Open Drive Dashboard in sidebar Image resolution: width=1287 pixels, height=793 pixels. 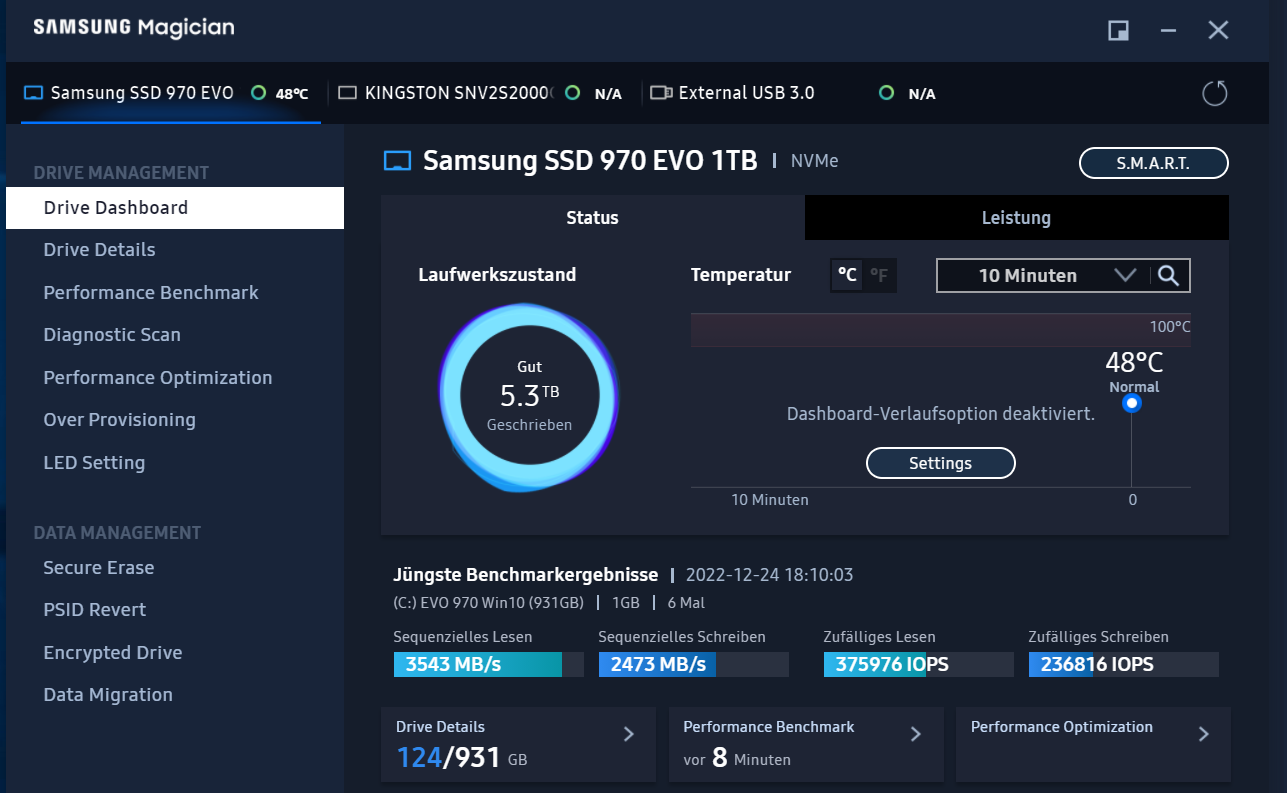pos(175,208)
